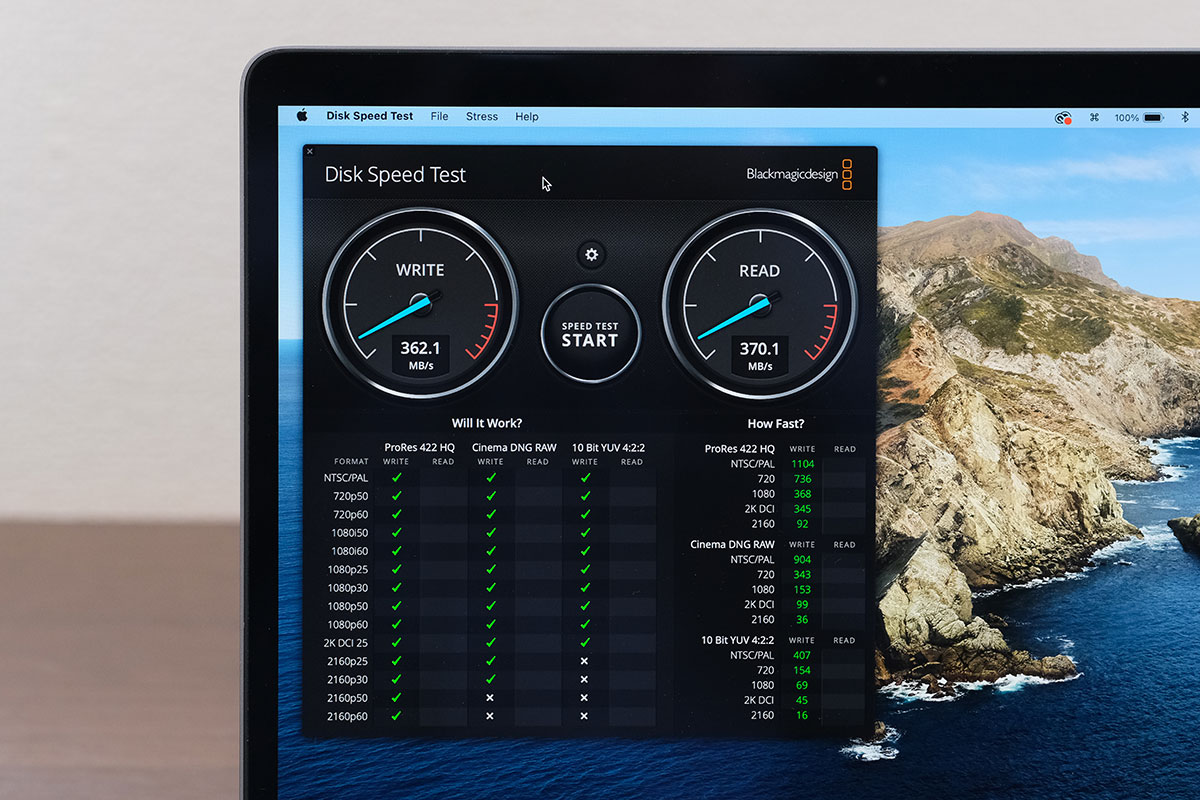1200x800 pixels.
Task: Click the 10 Bit YUV write checkmark for 2K DCI 25
Action: [x=585, y=643]
